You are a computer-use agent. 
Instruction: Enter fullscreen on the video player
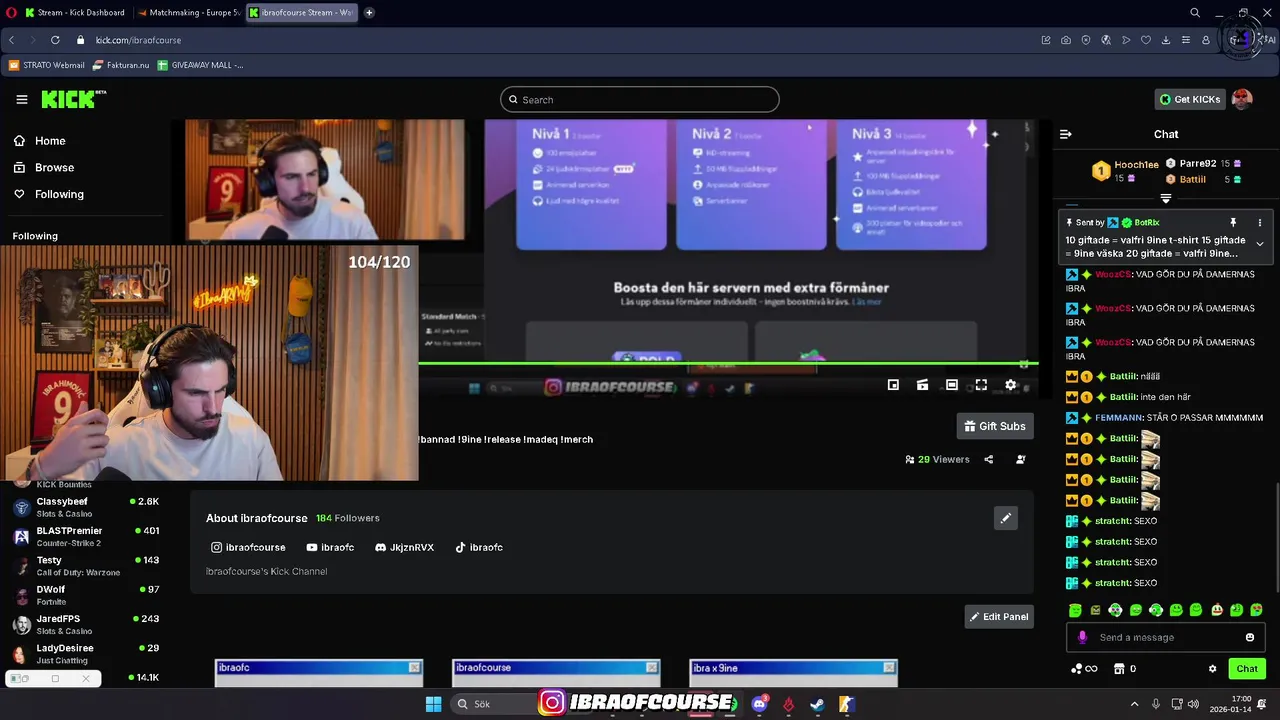coord(981,385)
